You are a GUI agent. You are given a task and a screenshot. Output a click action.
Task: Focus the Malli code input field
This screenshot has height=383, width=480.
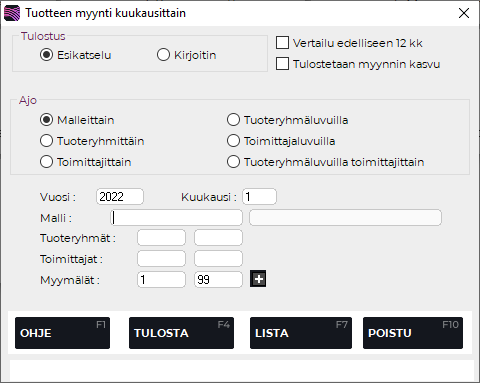tap(176, 218)
